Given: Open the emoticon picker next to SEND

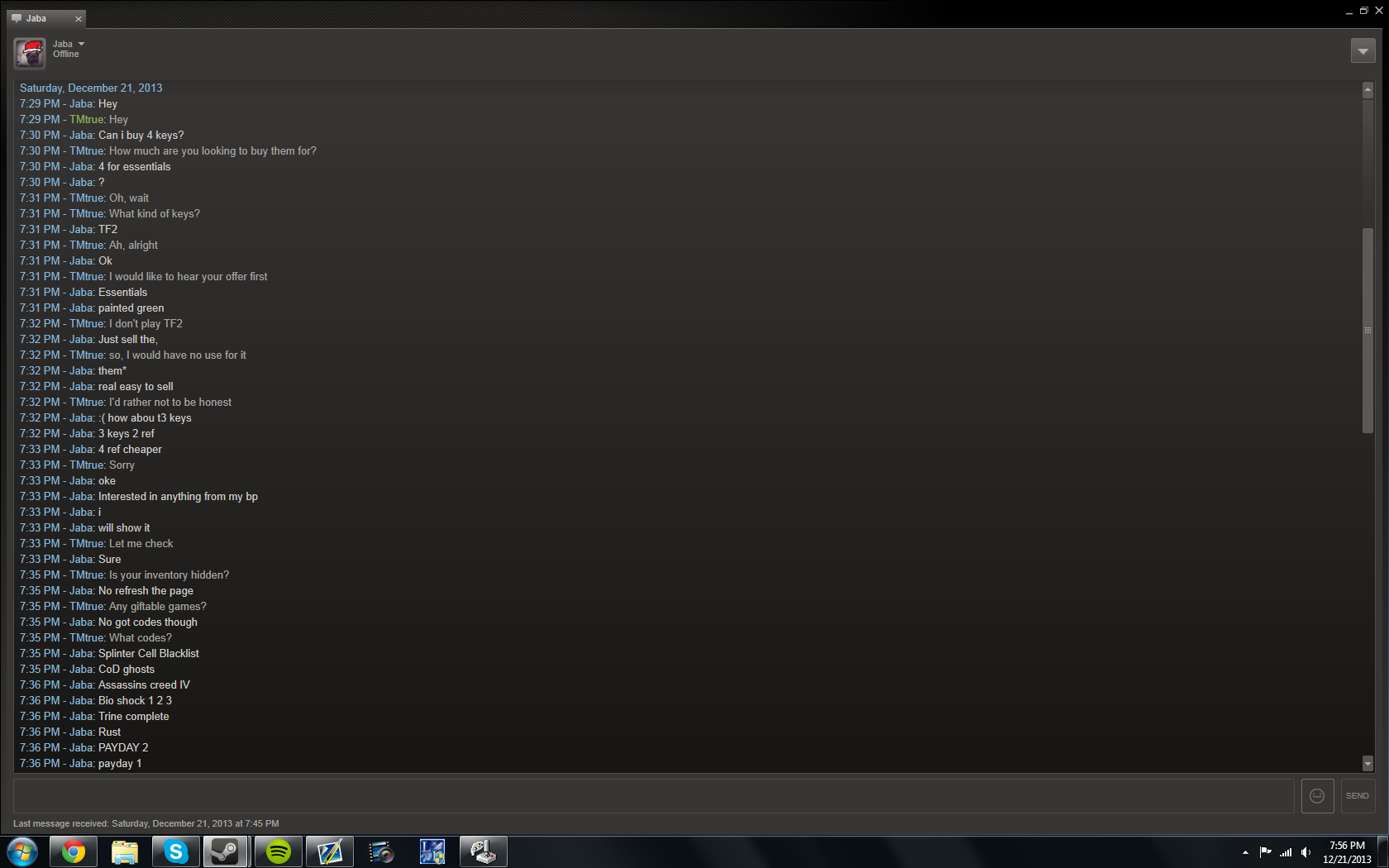Looking at the screenshot, I should coord(1317,796).
